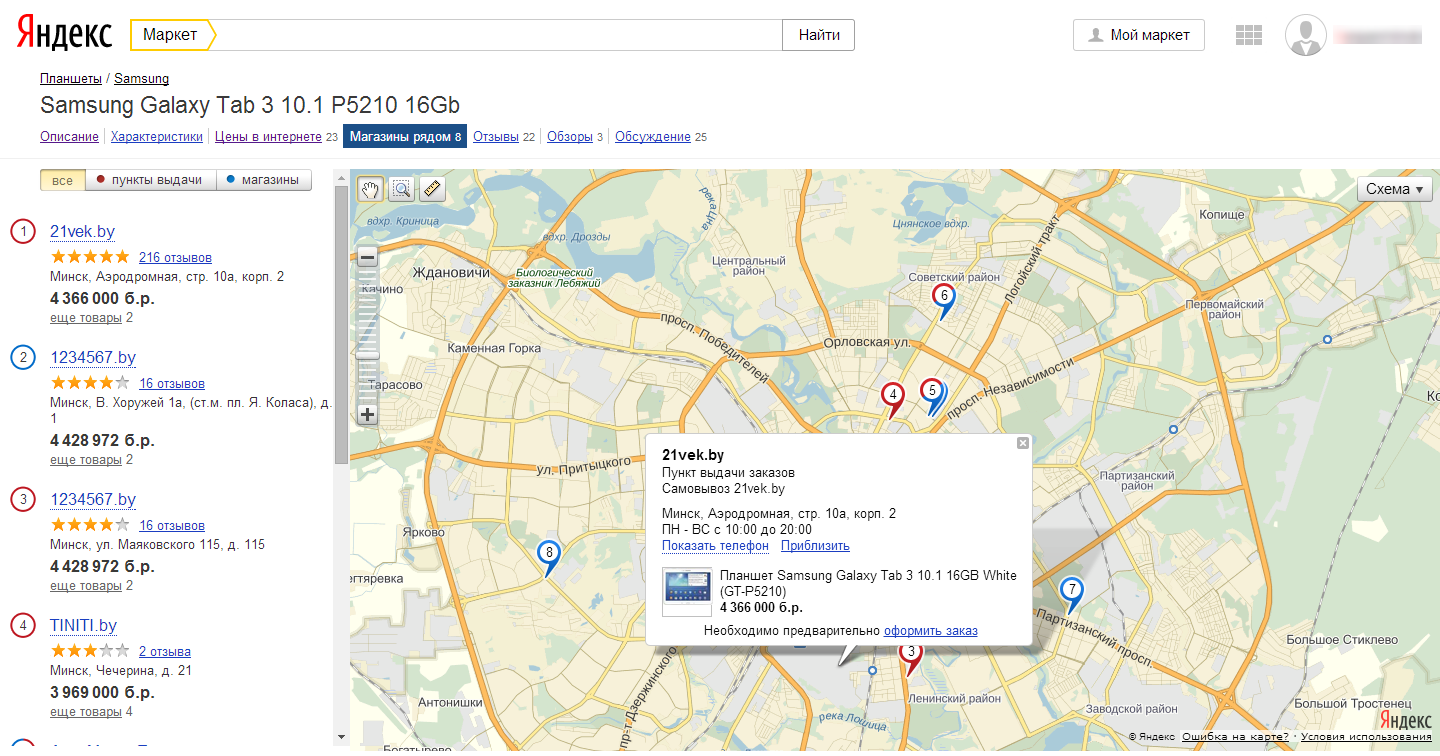Click price «3 969 000 б.р.»

click(102, 692)
